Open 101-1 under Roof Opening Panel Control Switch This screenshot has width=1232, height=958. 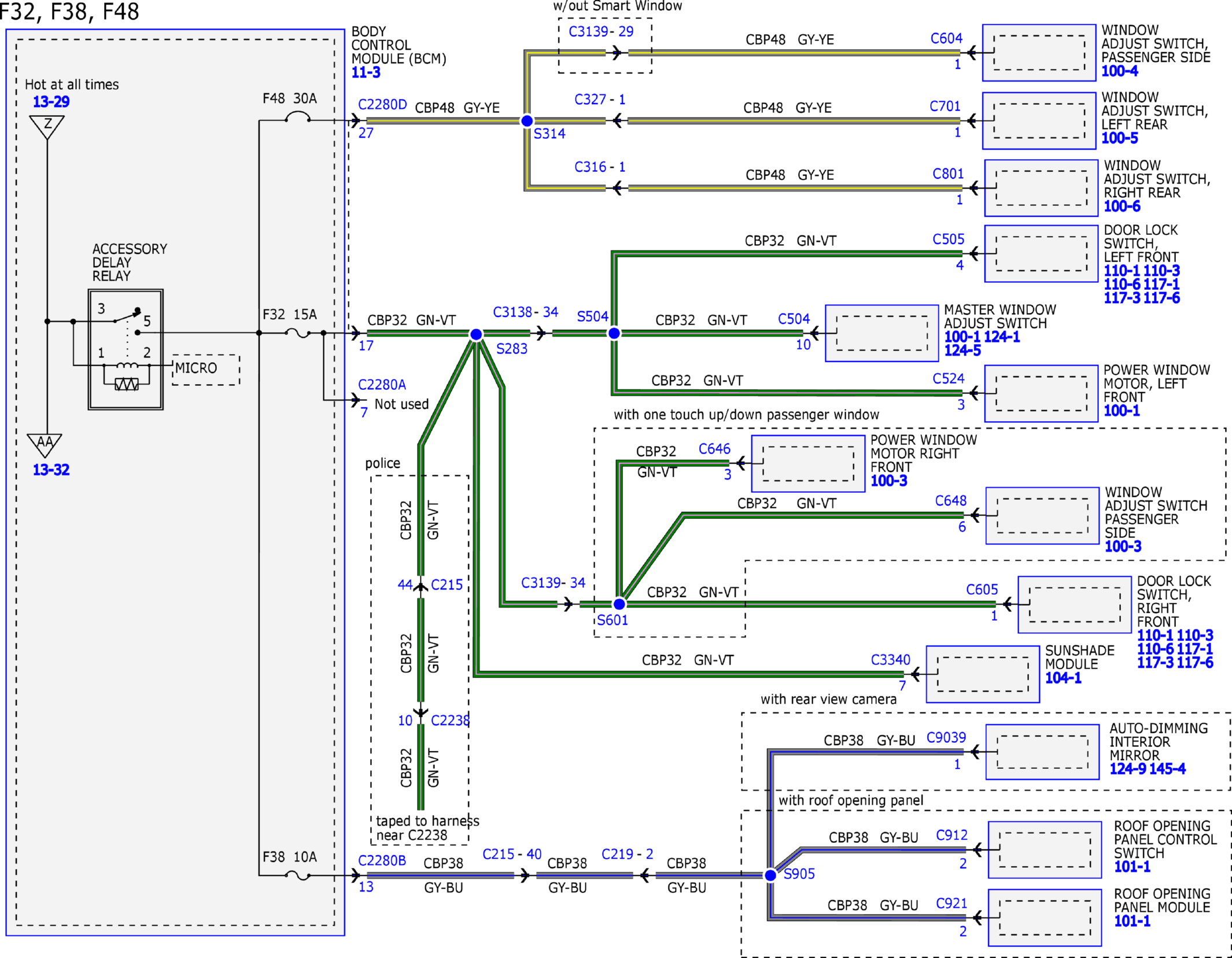(1133, 867)
